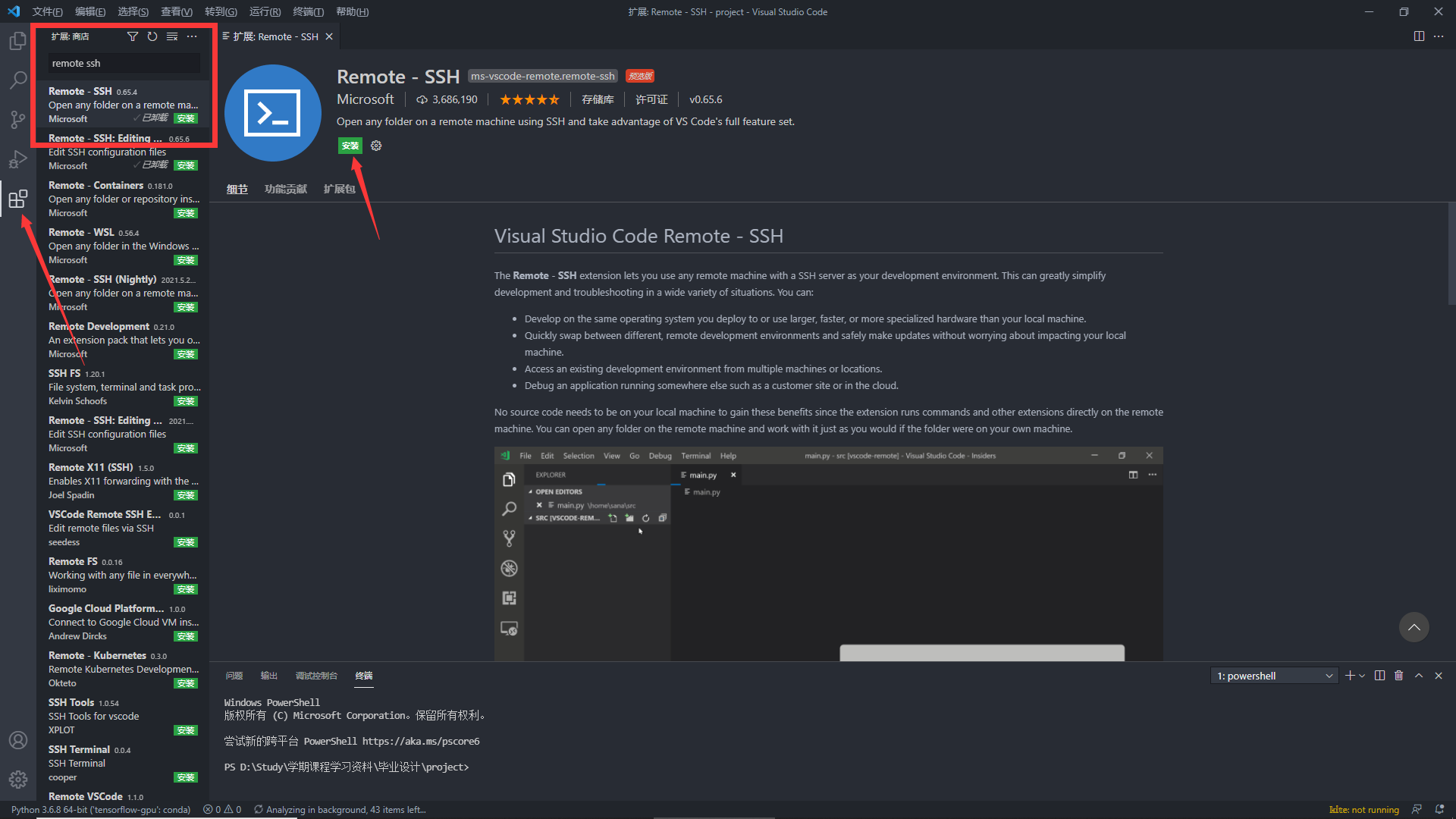Select SSH Tools extension item
The image size is (1456, 819).
click(x=123, y=716)
